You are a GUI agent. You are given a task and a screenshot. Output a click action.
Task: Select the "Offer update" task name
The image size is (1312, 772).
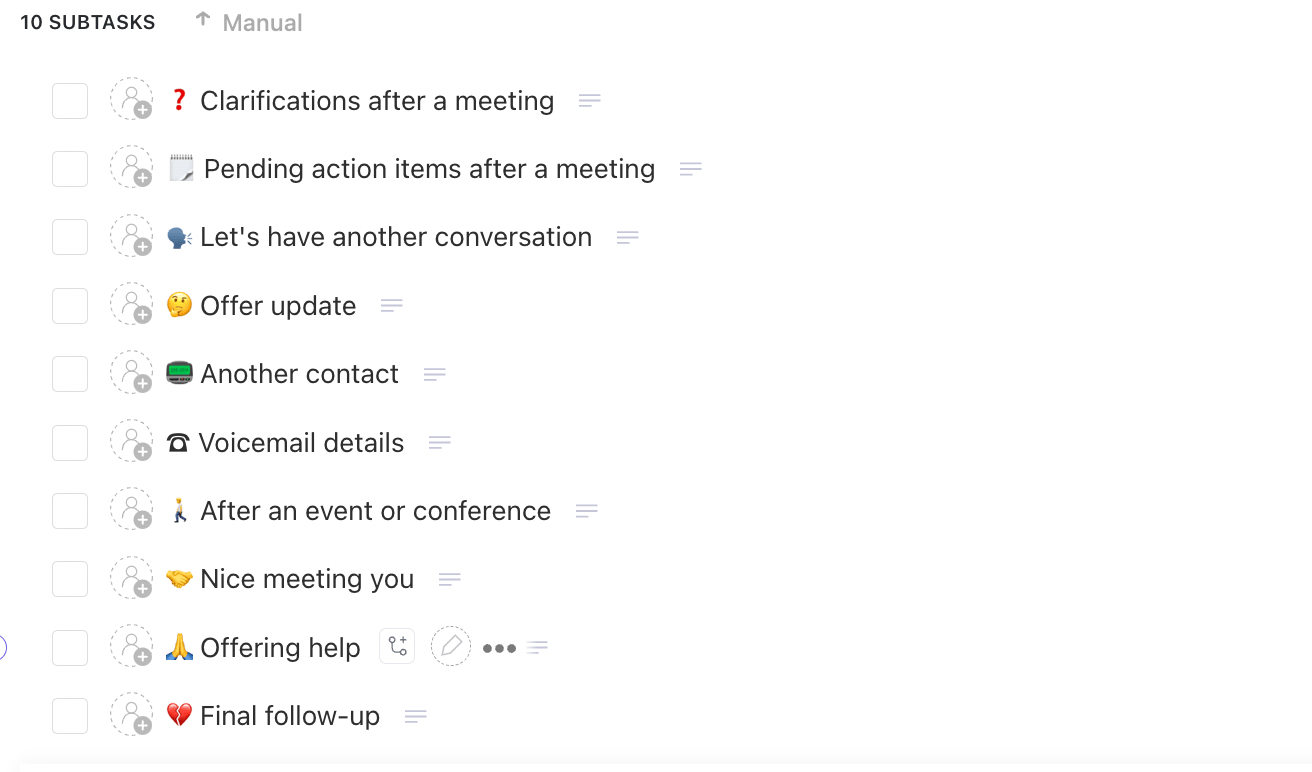[x=278, y=305]
